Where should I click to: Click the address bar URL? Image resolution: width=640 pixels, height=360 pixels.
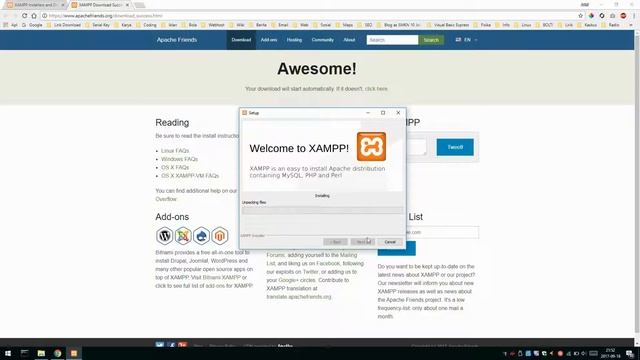pos(106,16)
